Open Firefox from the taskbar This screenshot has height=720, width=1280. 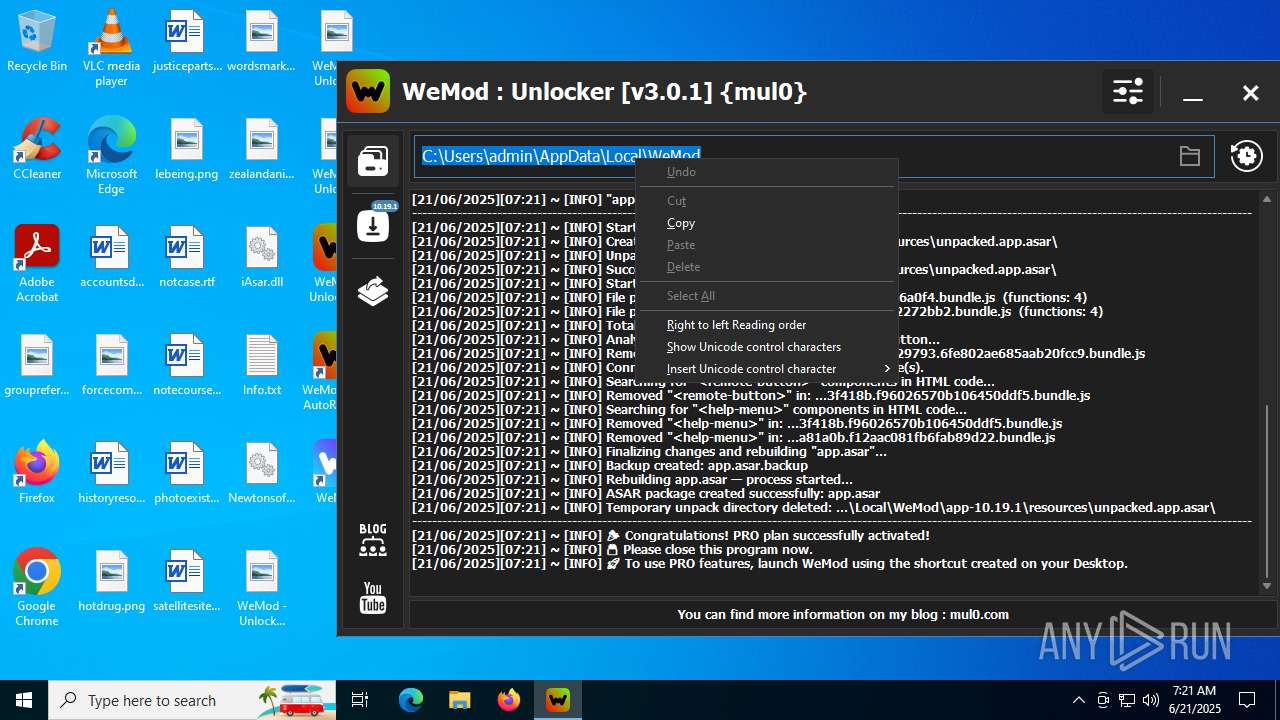point(509,700)
